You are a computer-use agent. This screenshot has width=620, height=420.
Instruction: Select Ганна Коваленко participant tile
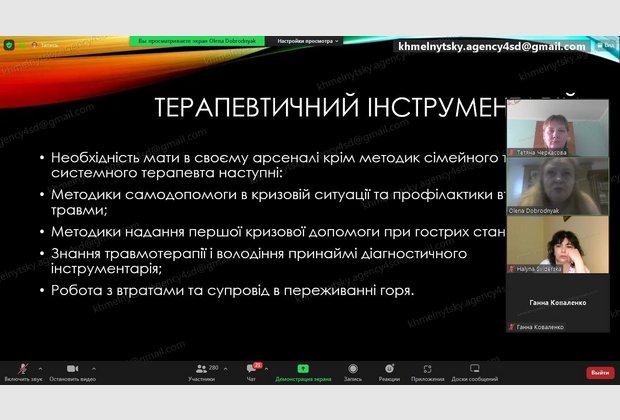(x=558, y=303)
